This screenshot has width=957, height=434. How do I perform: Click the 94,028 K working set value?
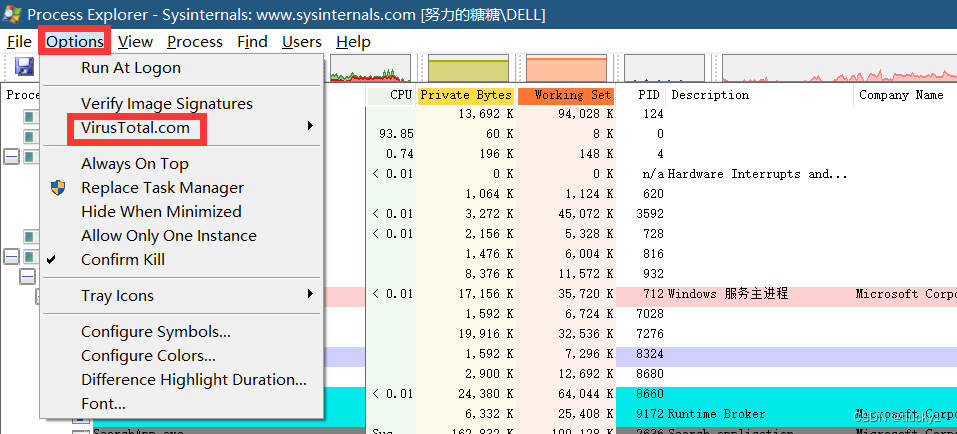tap(585, 114)
